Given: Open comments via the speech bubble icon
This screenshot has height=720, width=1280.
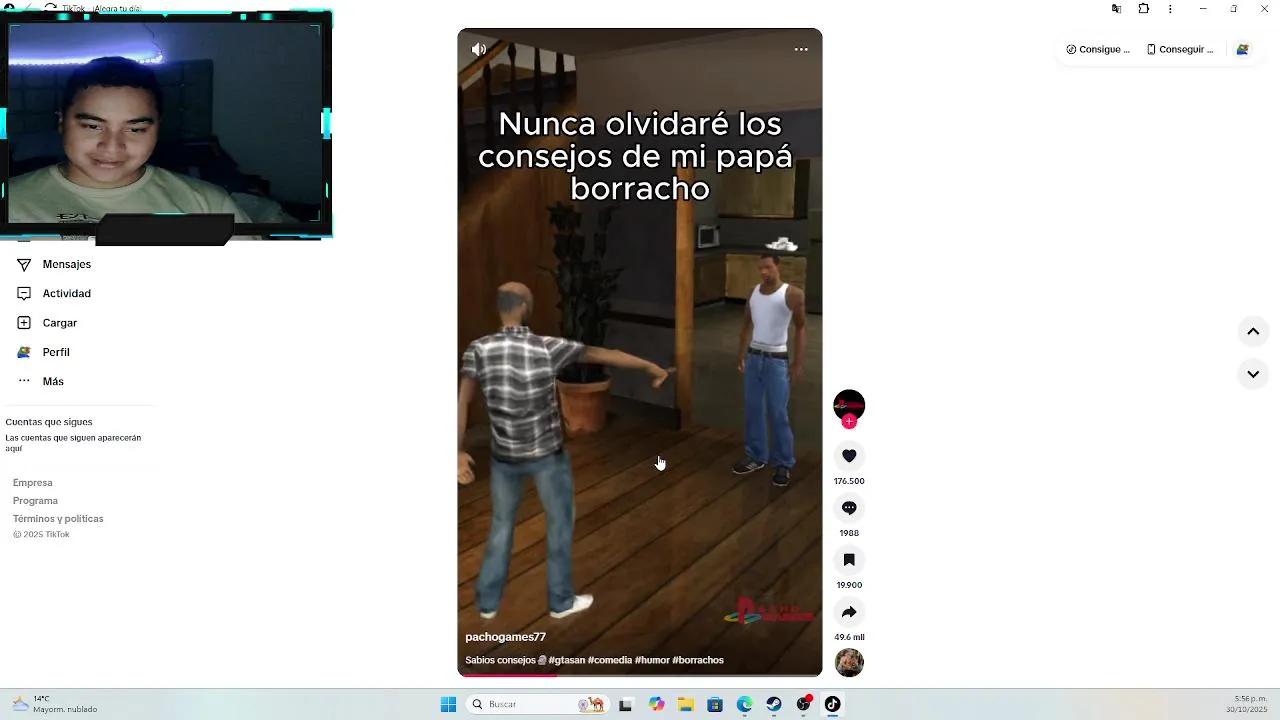Looking at the screenshot, I should tap(849, 508).
